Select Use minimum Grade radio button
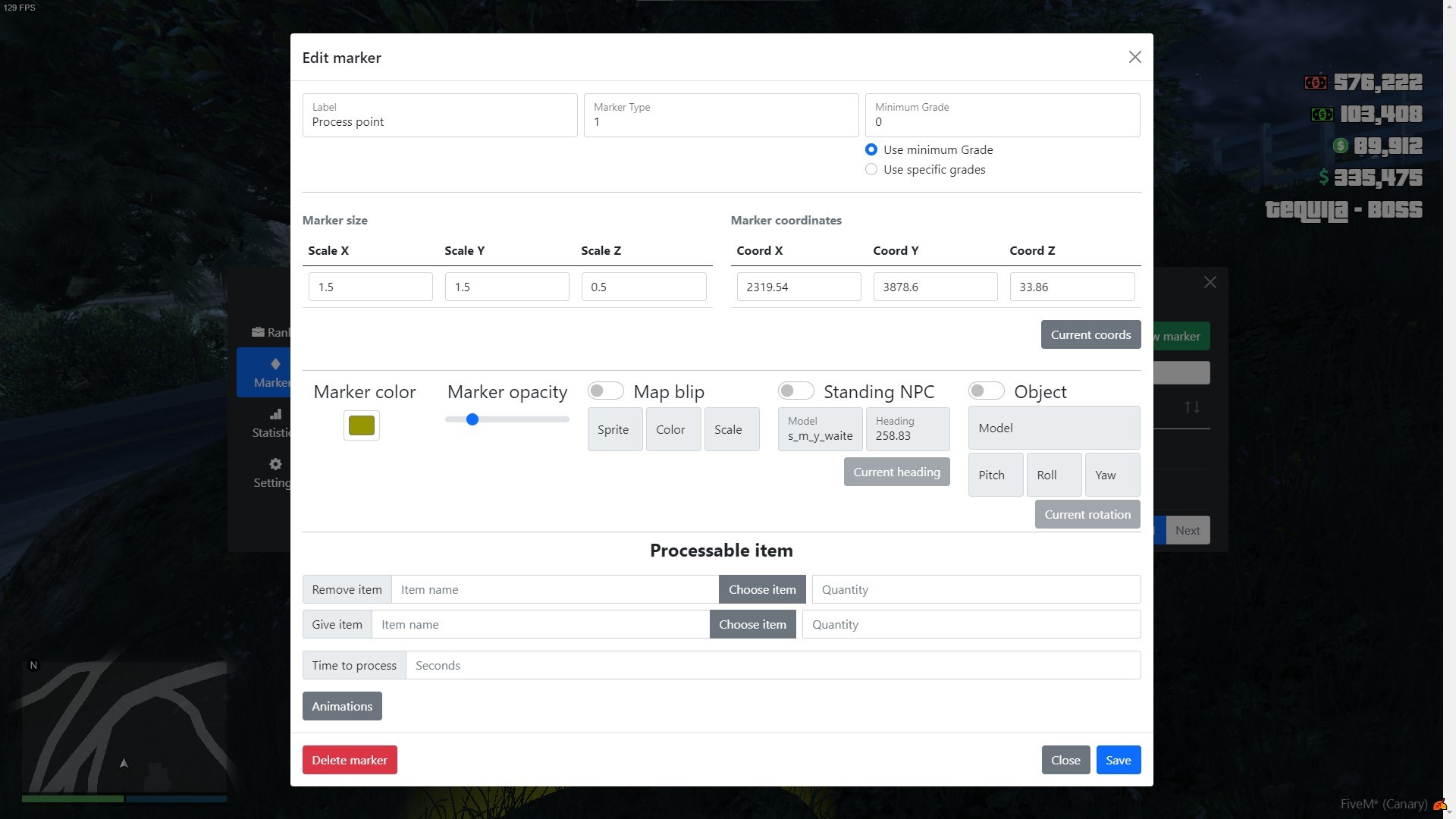 [871, 149]
